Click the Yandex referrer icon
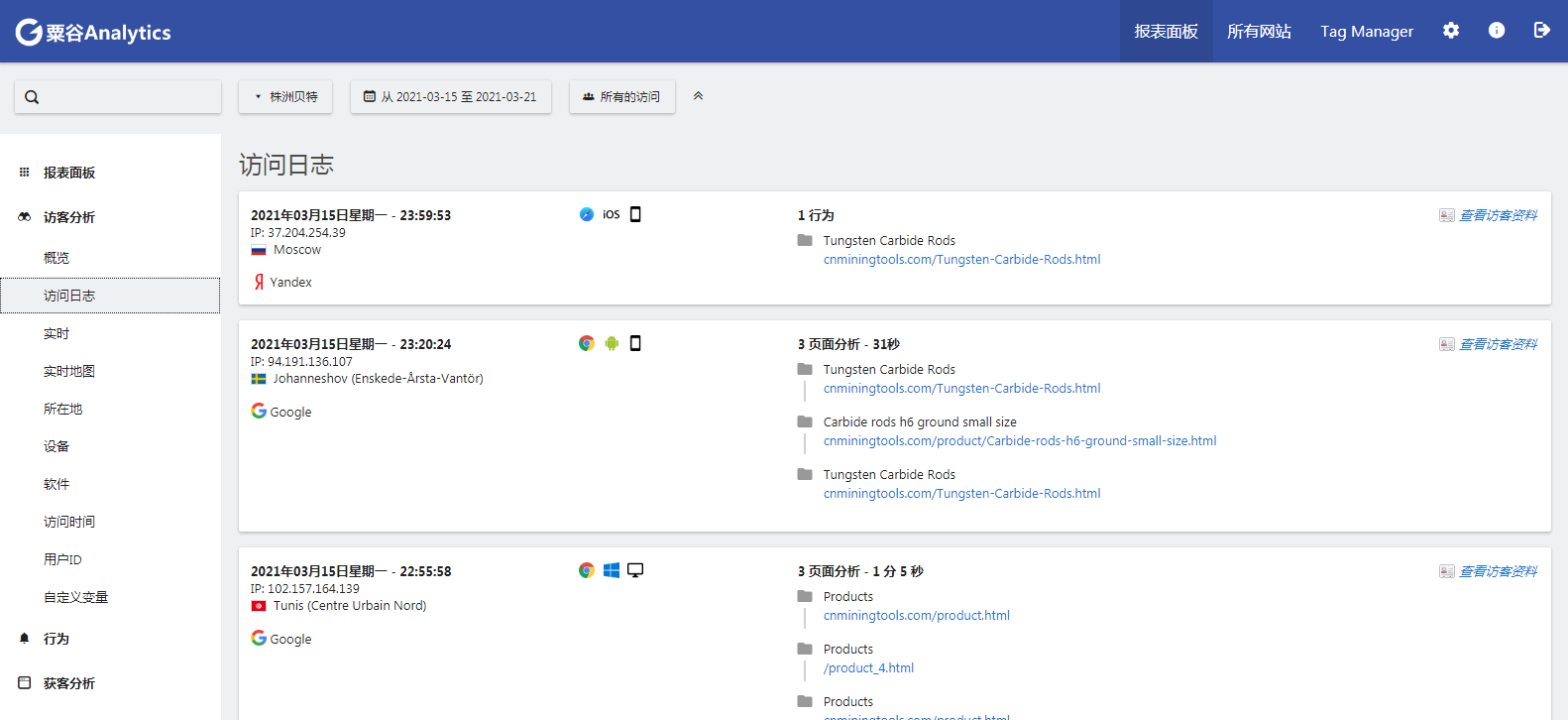 point(259,282)
